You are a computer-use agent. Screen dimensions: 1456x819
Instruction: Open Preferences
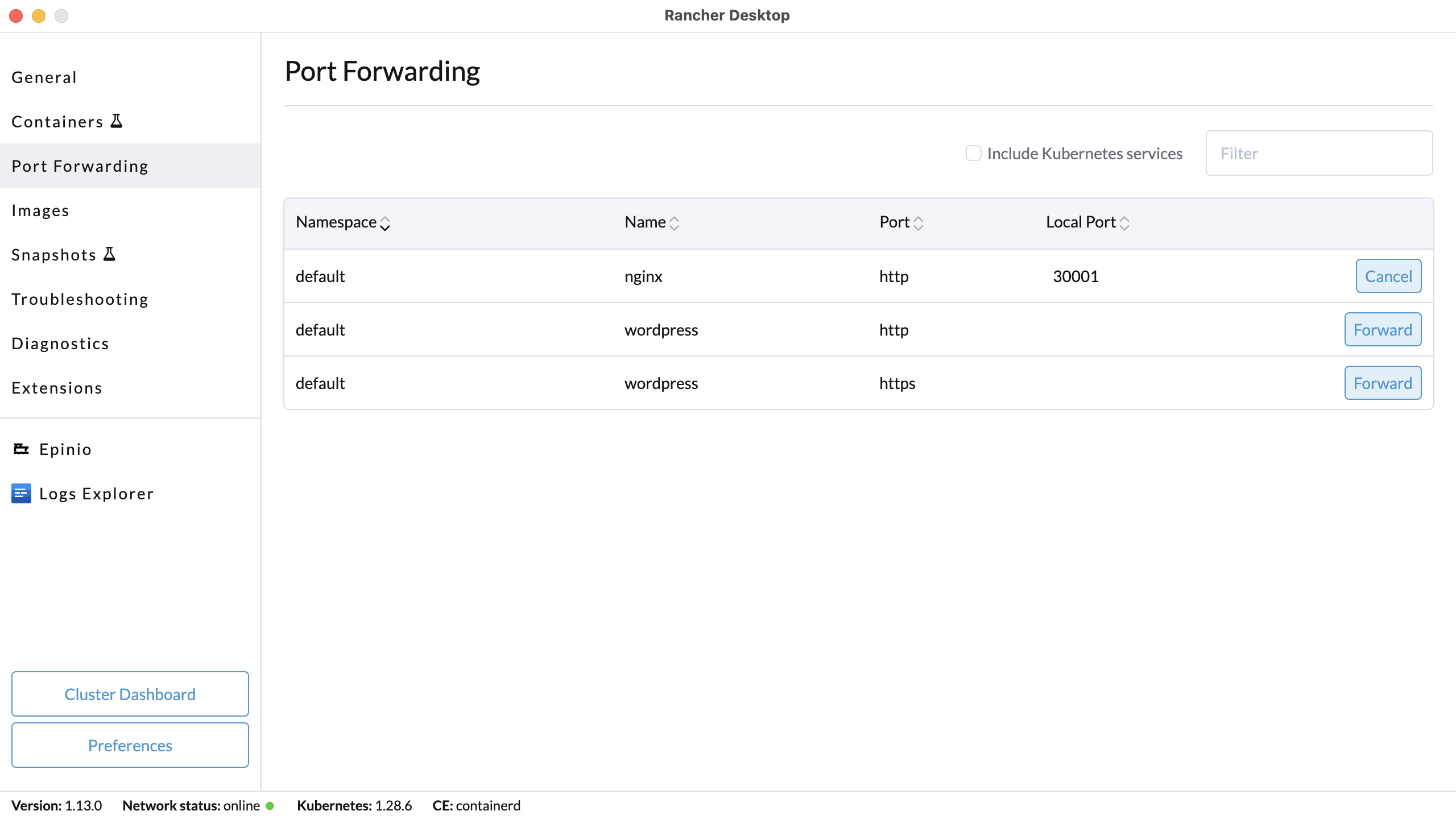pos(130,745)
